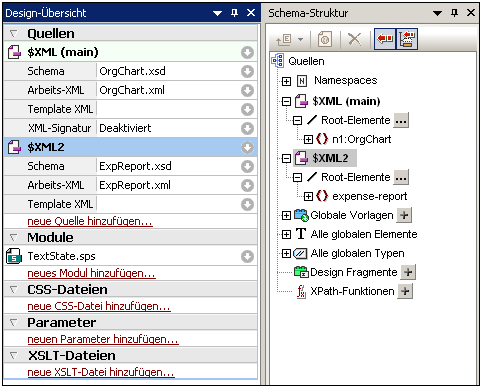Viewport: 482px width, 388px height.
Task: Select Quellen root node in schema tree
Action: tap(306, 61)
